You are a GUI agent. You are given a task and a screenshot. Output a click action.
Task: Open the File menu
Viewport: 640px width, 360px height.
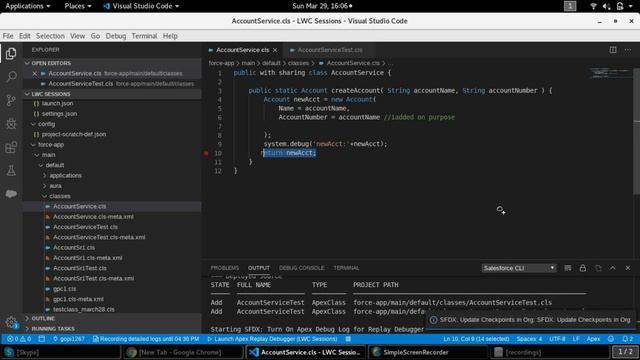pyautogui.click(x=8, y=36)
